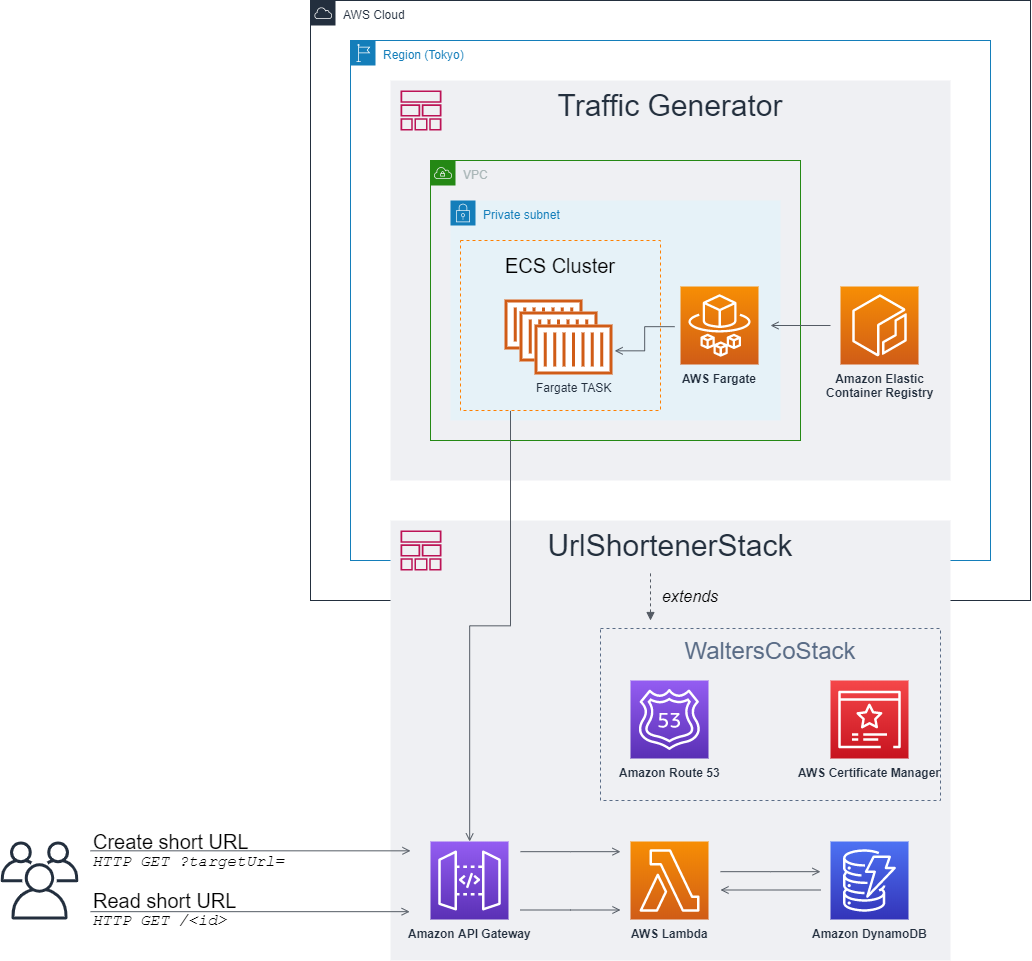Click the Region (Tokyo) flag icon
Viewport: 1032px width, 961px height.
363,53
